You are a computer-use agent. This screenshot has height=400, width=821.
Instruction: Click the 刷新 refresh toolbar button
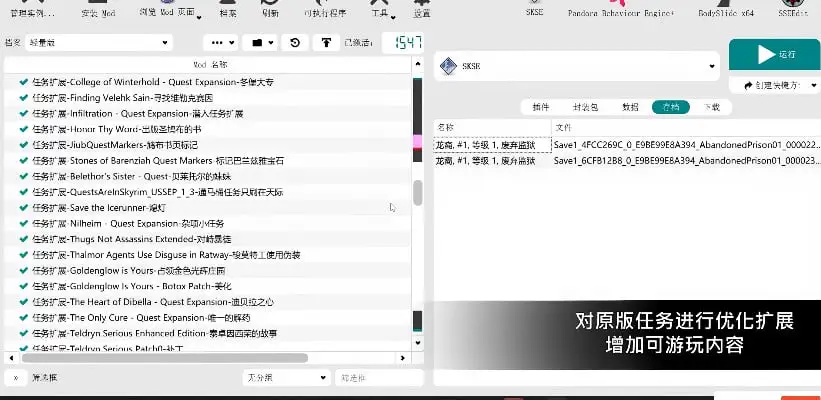coord(270,10)
